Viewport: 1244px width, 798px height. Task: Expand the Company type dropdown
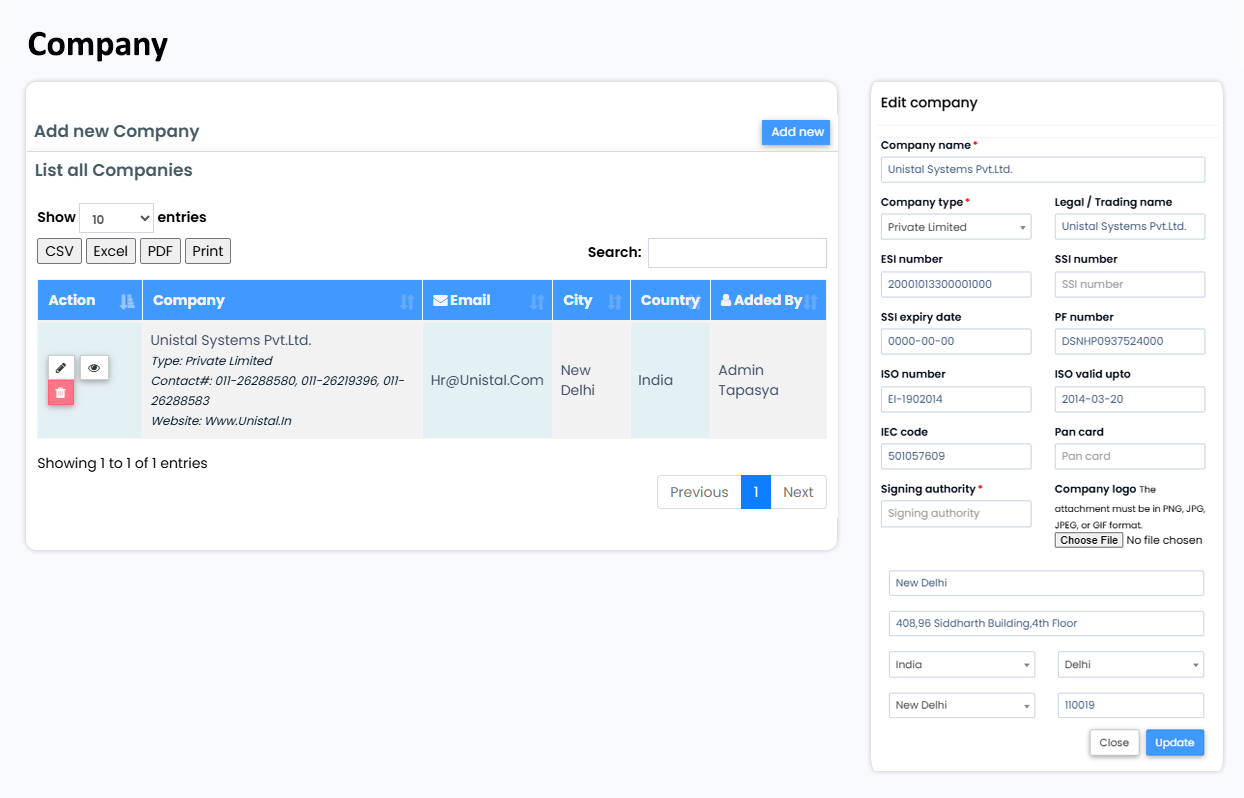(x=955, y=227)
